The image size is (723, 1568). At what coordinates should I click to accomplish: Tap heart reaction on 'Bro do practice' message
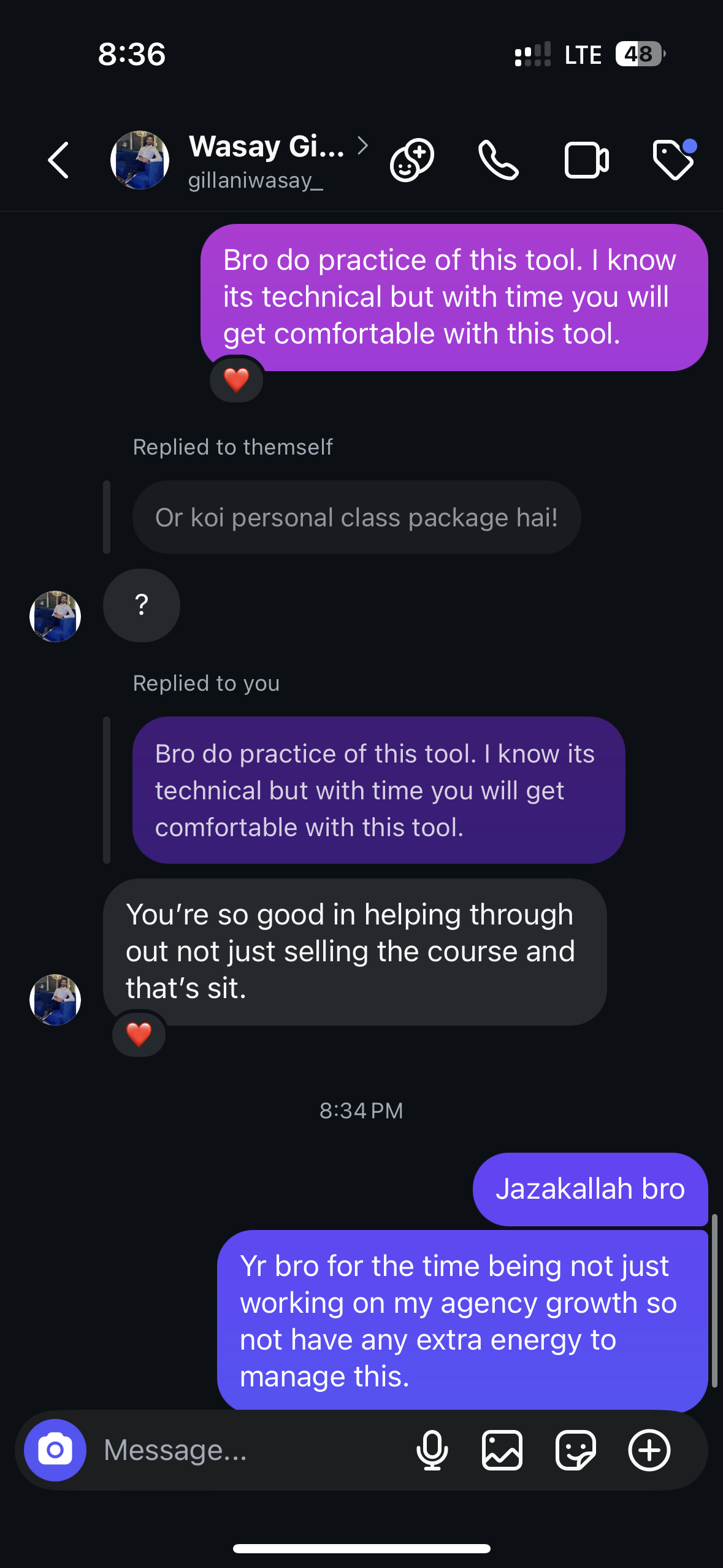[x=236, y=380]
